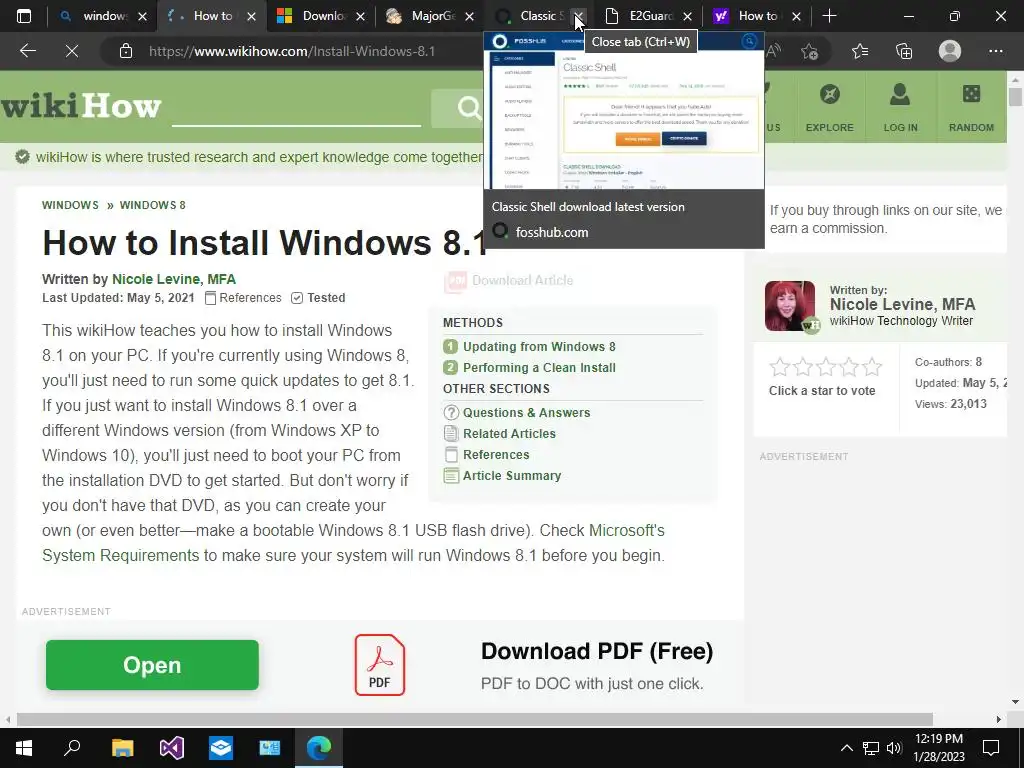Click the browser back arrow
1024x768 pixels.
coord(27,51)
